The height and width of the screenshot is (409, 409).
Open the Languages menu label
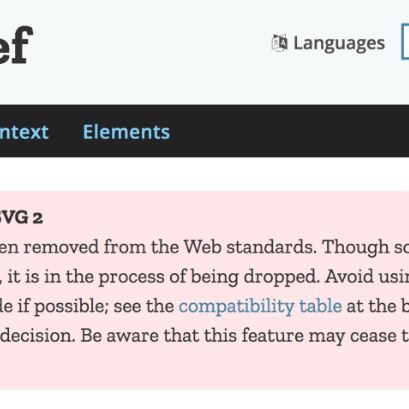(339, 44)
